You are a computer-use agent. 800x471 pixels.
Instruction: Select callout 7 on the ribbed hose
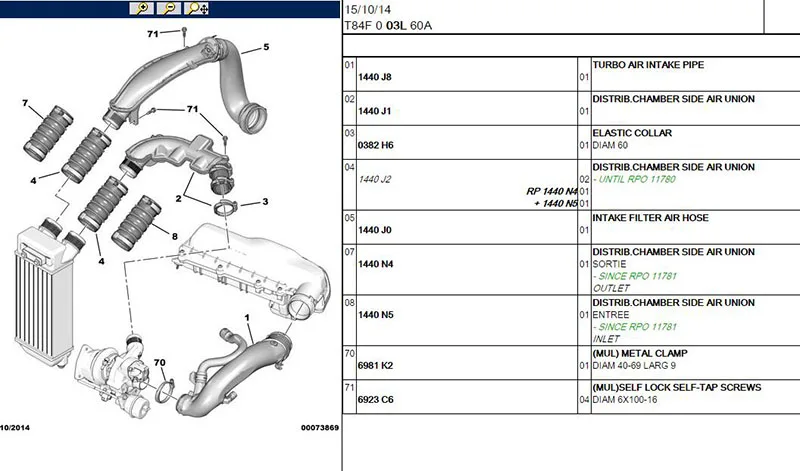[25, 104]
